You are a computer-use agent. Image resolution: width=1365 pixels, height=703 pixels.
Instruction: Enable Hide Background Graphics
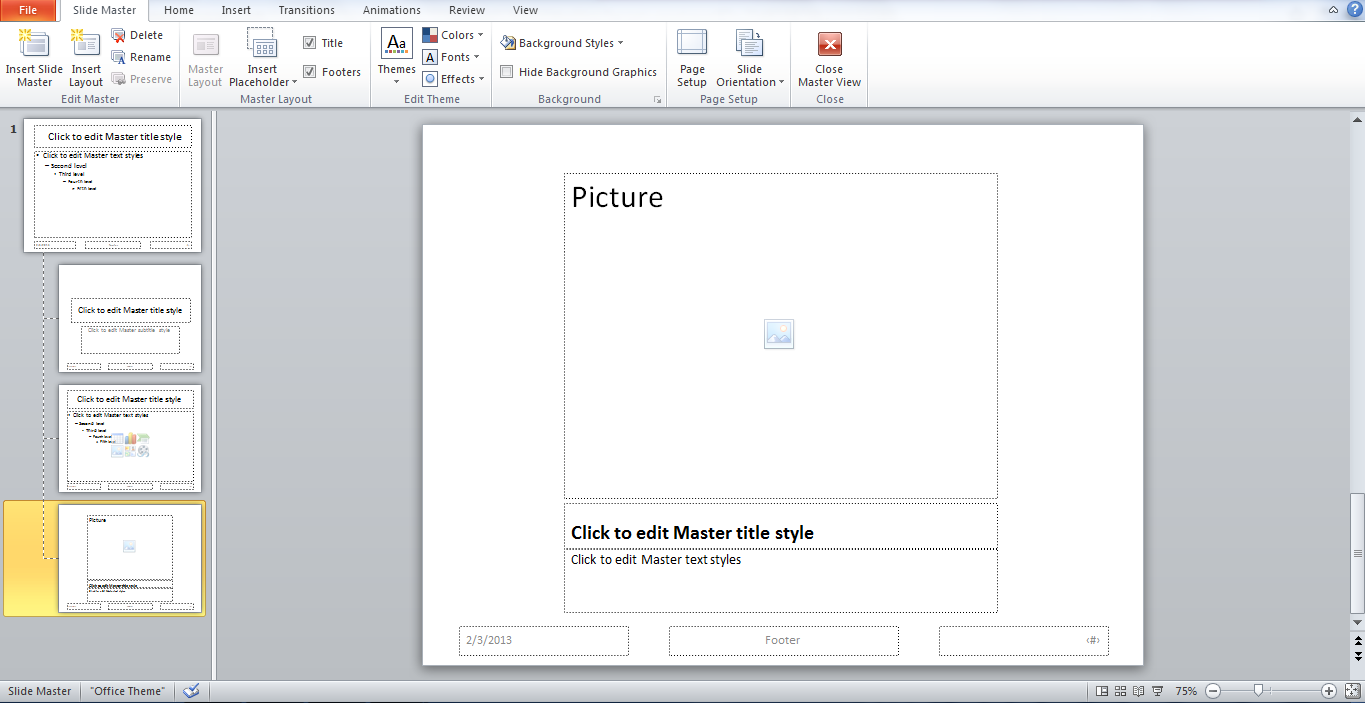(505, 71)
